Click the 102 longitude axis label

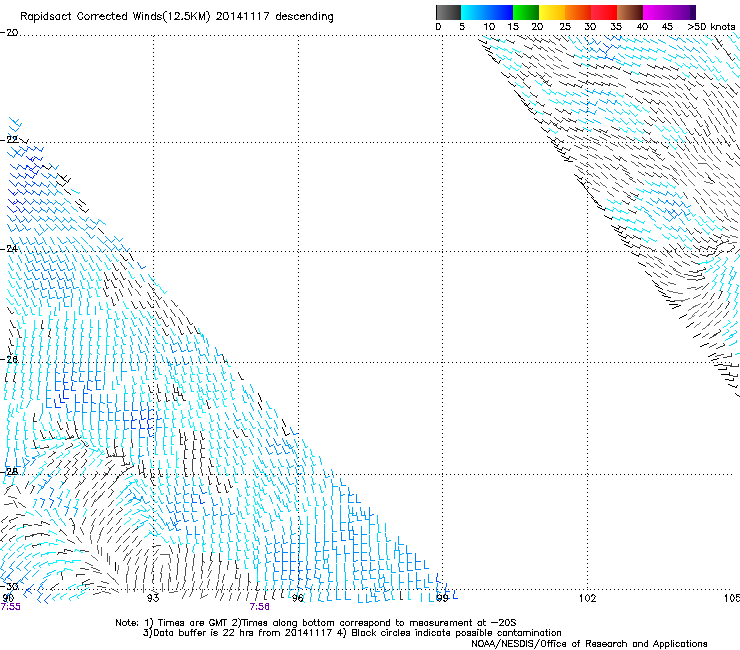click(x=588, y=599)
